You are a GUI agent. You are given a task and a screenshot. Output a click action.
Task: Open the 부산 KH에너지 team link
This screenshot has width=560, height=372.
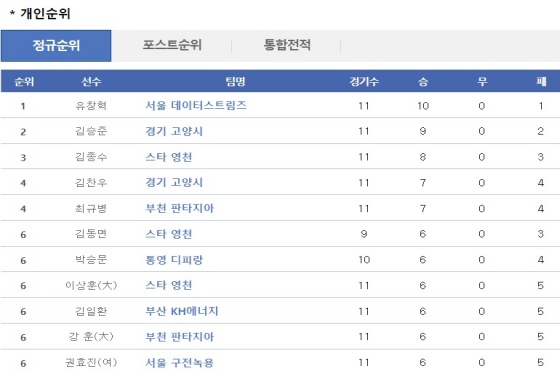[x=182, y=311]
